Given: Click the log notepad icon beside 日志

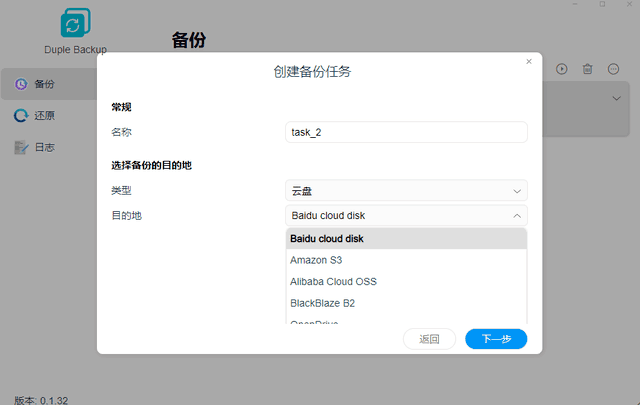Looking at the screenshot, I should (x=21, y=147).
